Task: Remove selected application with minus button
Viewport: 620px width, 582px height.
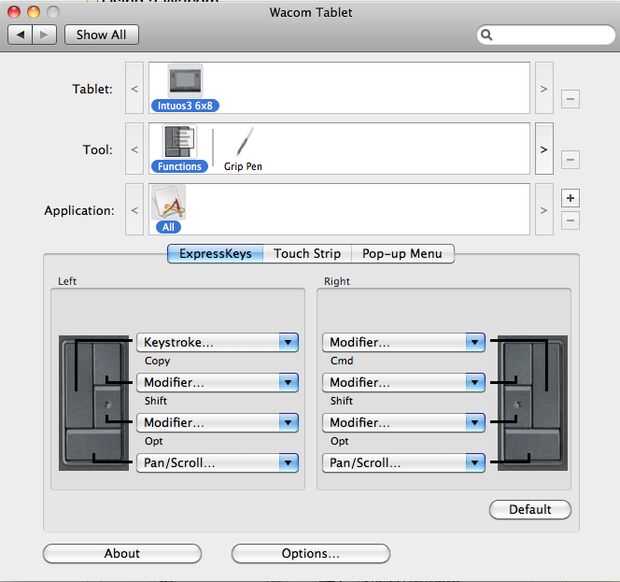Action: click(x=570, y=221)
